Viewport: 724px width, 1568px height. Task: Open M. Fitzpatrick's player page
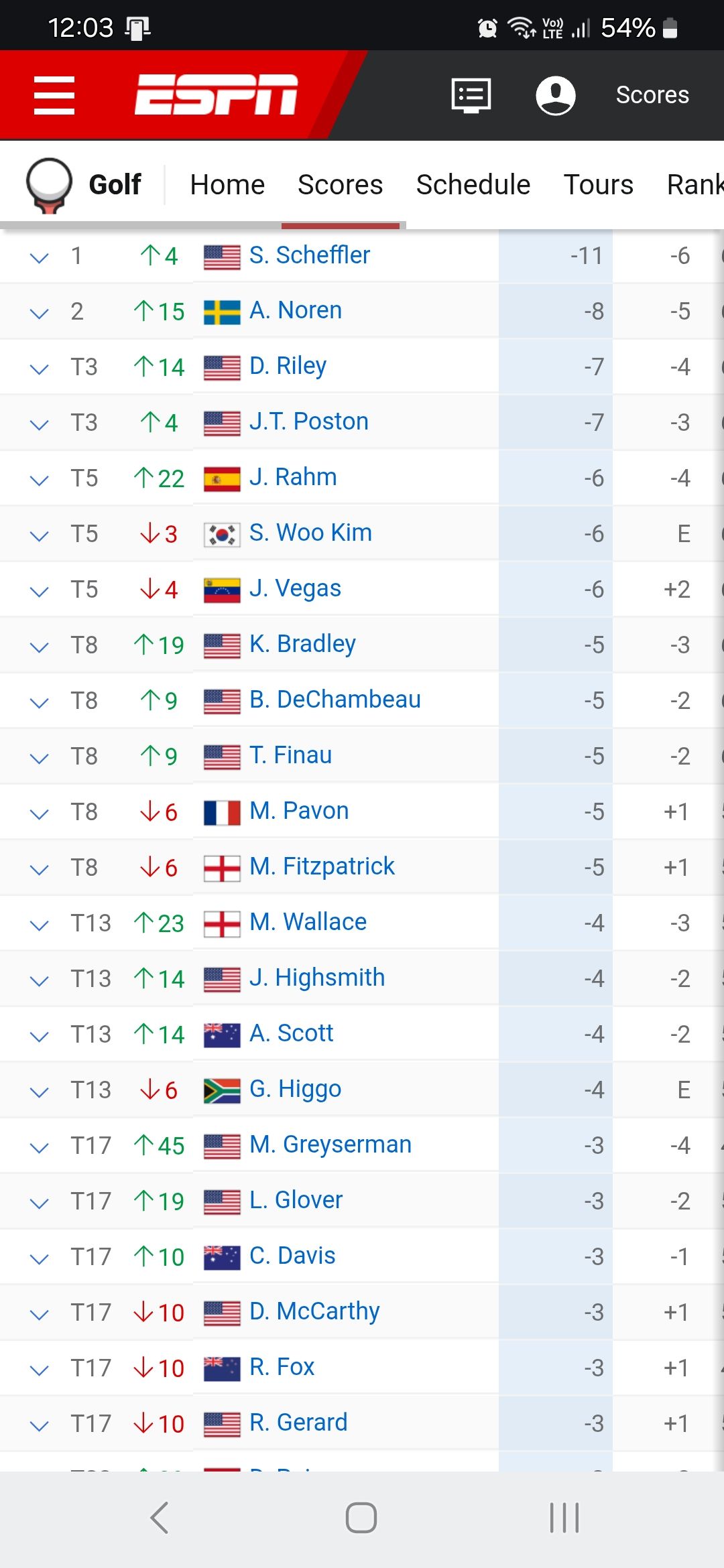tap(322, 866)
